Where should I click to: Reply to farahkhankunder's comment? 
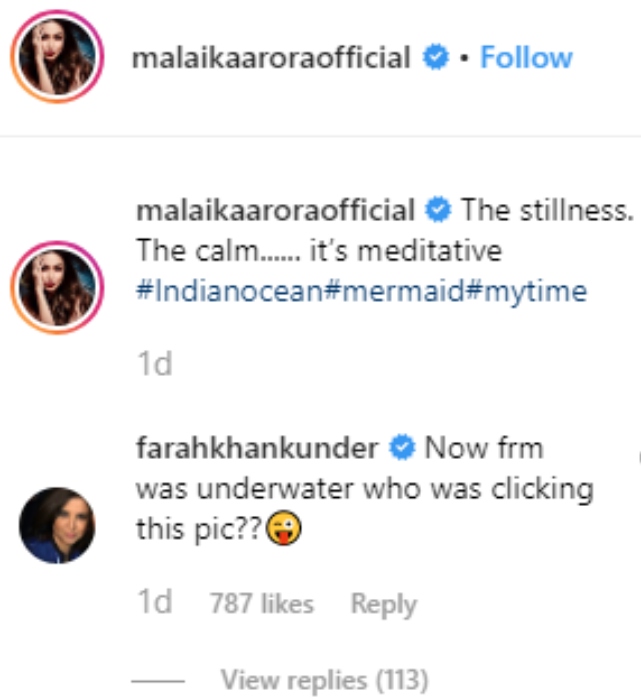(x=383, y=604)
